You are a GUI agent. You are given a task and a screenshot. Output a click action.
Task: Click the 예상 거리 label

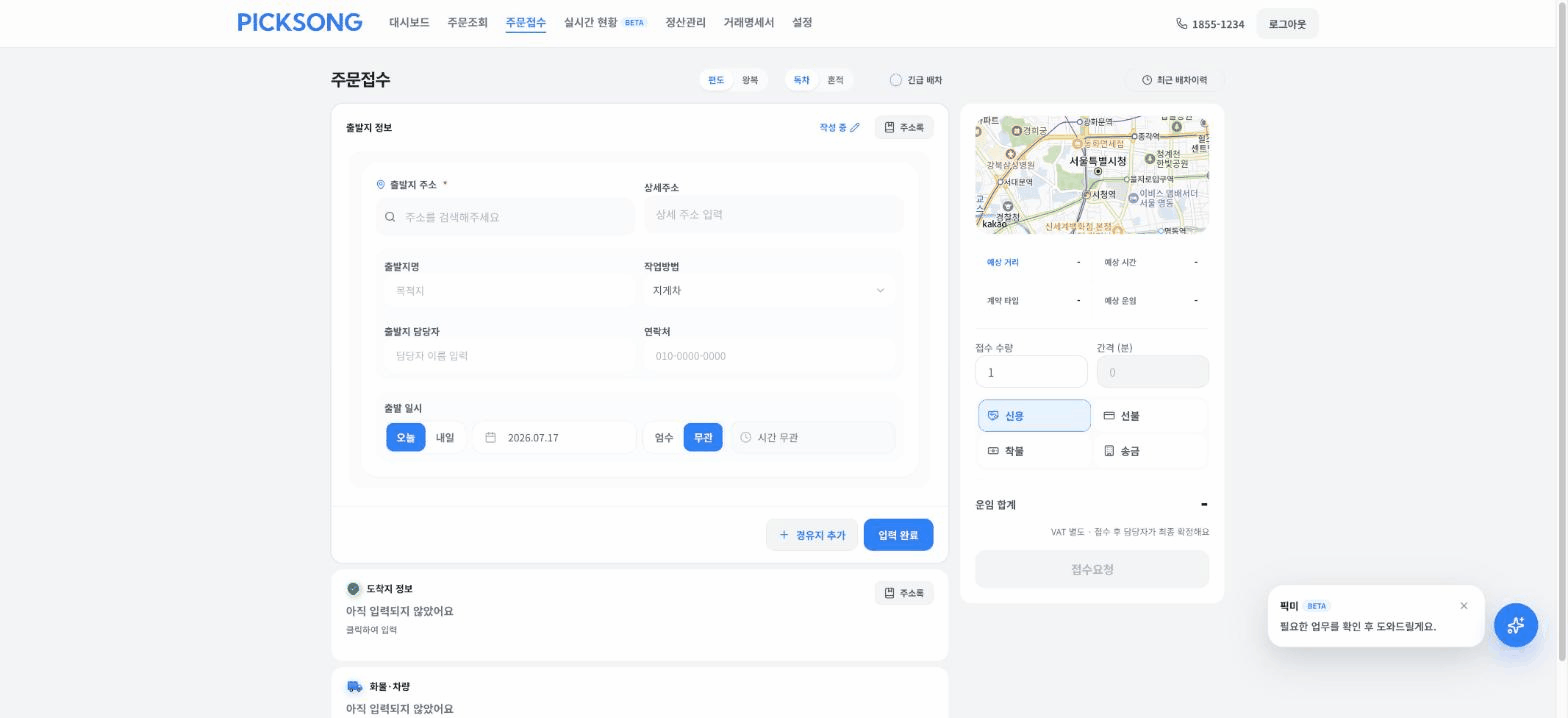[x=1003, y=262]
